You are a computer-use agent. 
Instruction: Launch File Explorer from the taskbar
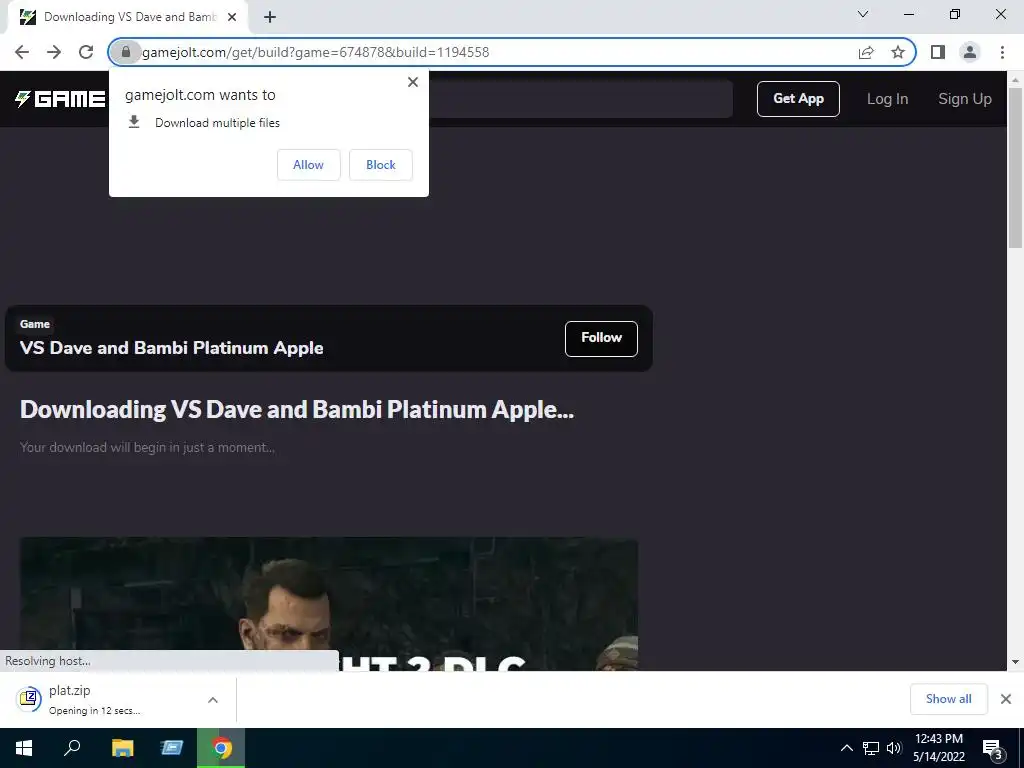[122, 748]
